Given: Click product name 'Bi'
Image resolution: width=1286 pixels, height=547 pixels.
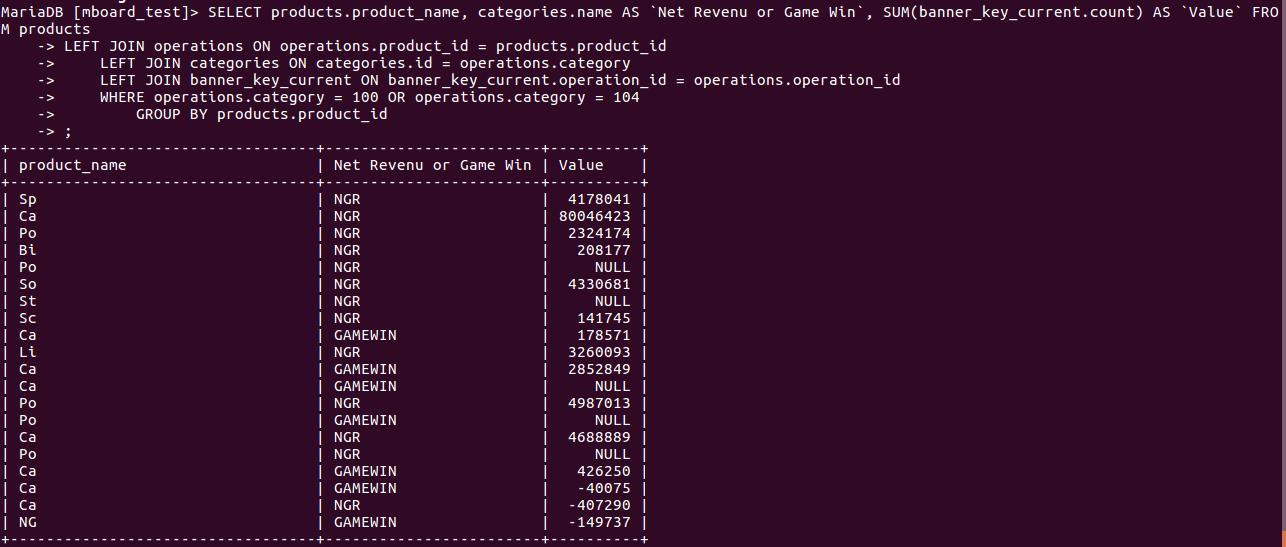Looking at the screenshot, I should 28,250.
